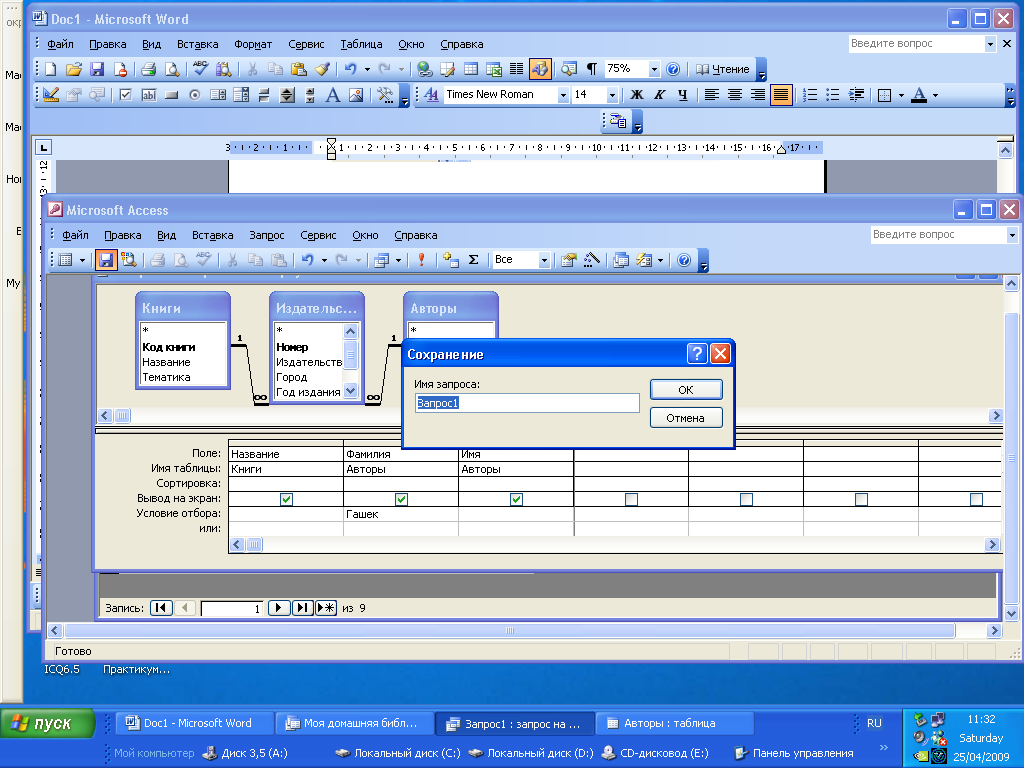The height and width of the screenshot is (768, 1024).
Task: Toggle the paragraph marks icon in Word
Action: (592, 69)
